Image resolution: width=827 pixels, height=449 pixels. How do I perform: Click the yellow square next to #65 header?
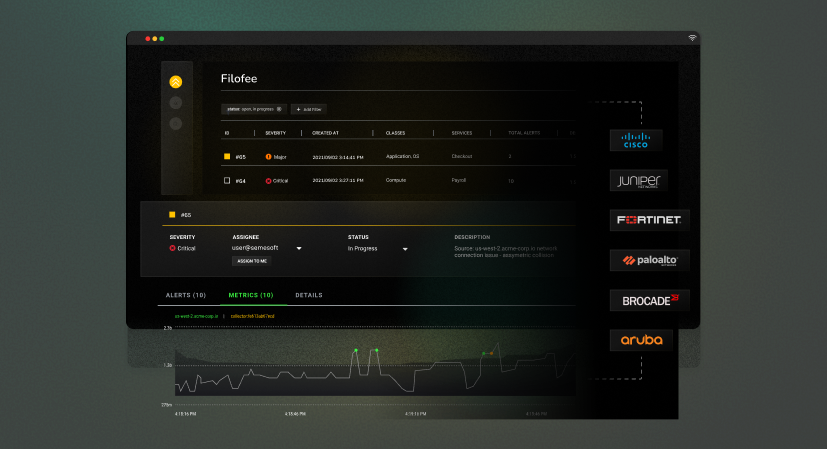click(172, 215)
